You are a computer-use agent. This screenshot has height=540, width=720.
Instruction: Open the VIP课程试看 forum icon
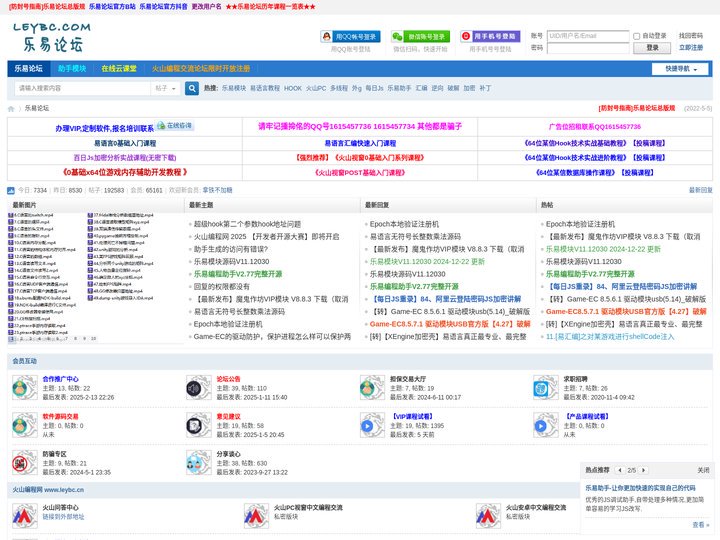[x=372, y=425]
